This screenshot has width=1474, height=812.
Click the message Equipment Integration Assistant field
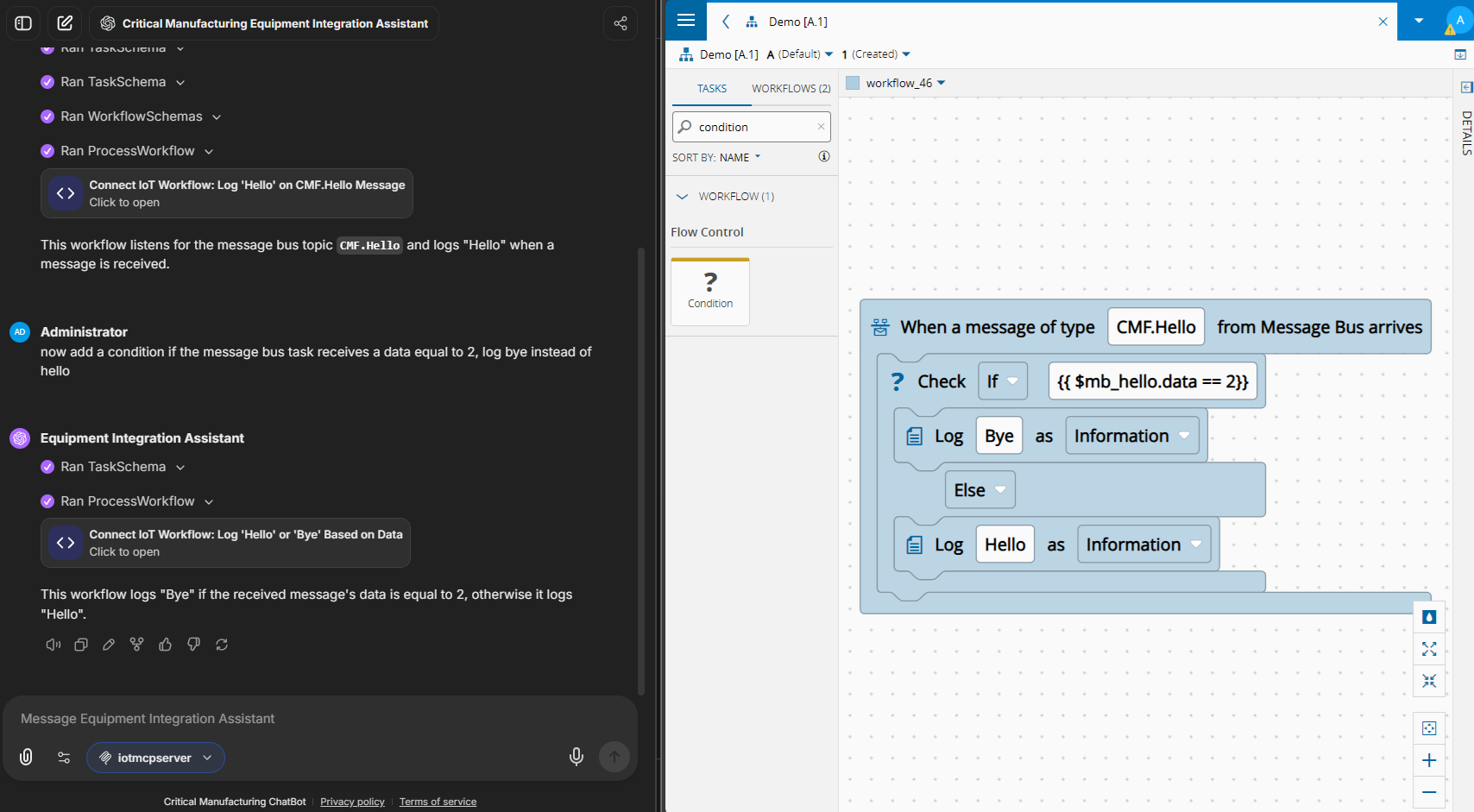click(319, 719)
